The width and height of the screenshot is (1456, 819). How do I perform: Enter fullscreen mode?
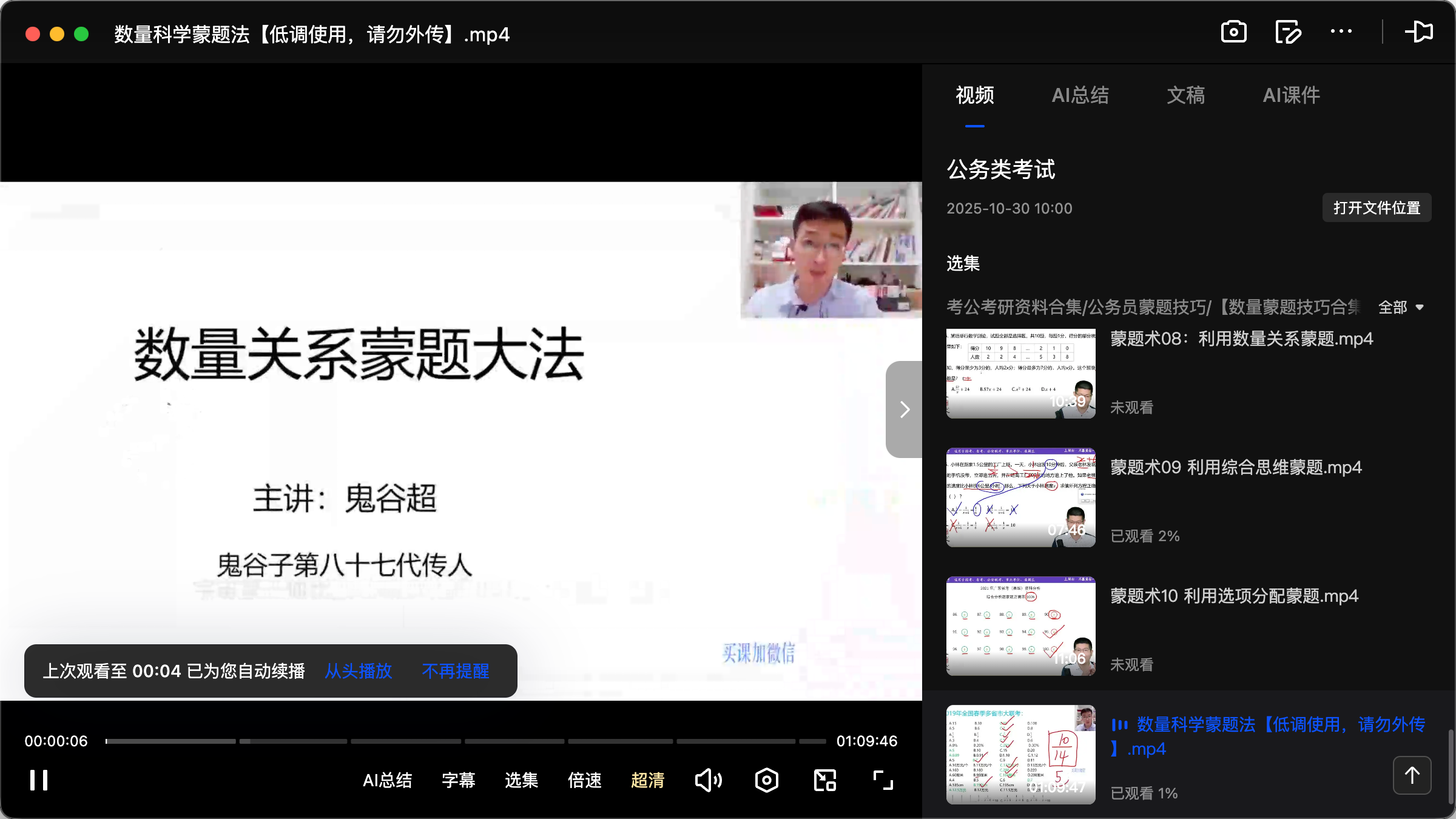[x=883, y=780]
